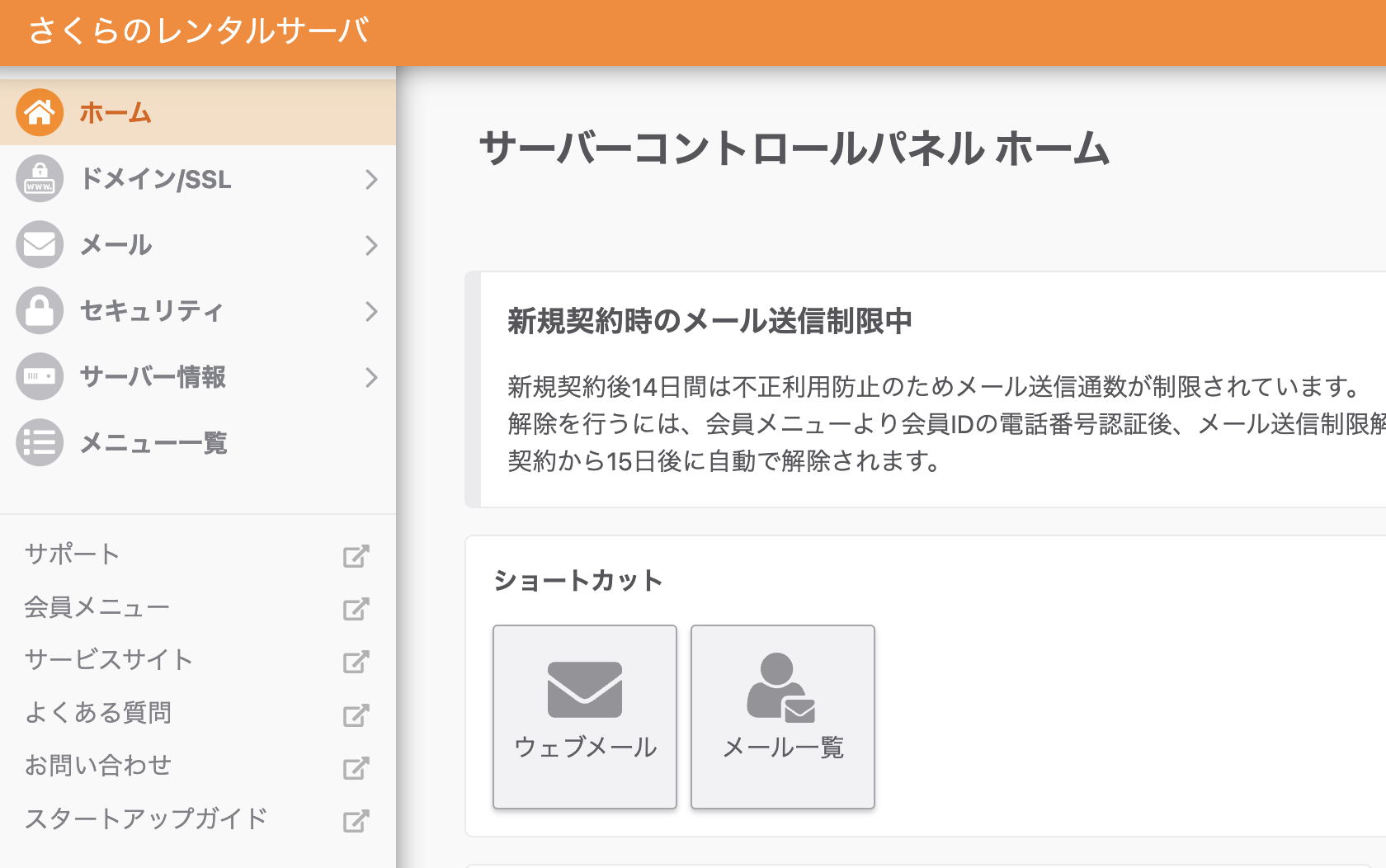Open the メニュー一覧 menu label
1386x868 pixels.
pyautogui.click(x=153, y=443)
